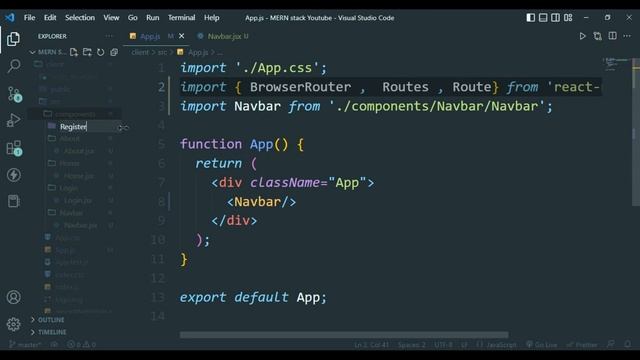Open the View menu

[111, 18]
